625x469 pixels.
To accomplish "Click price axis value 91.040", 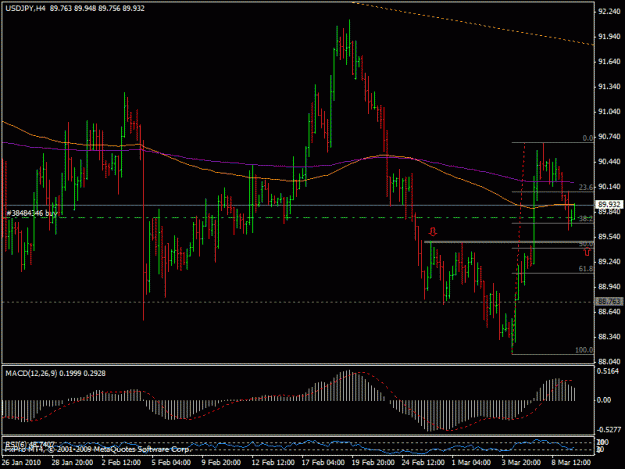I will [x=609, y=112].
